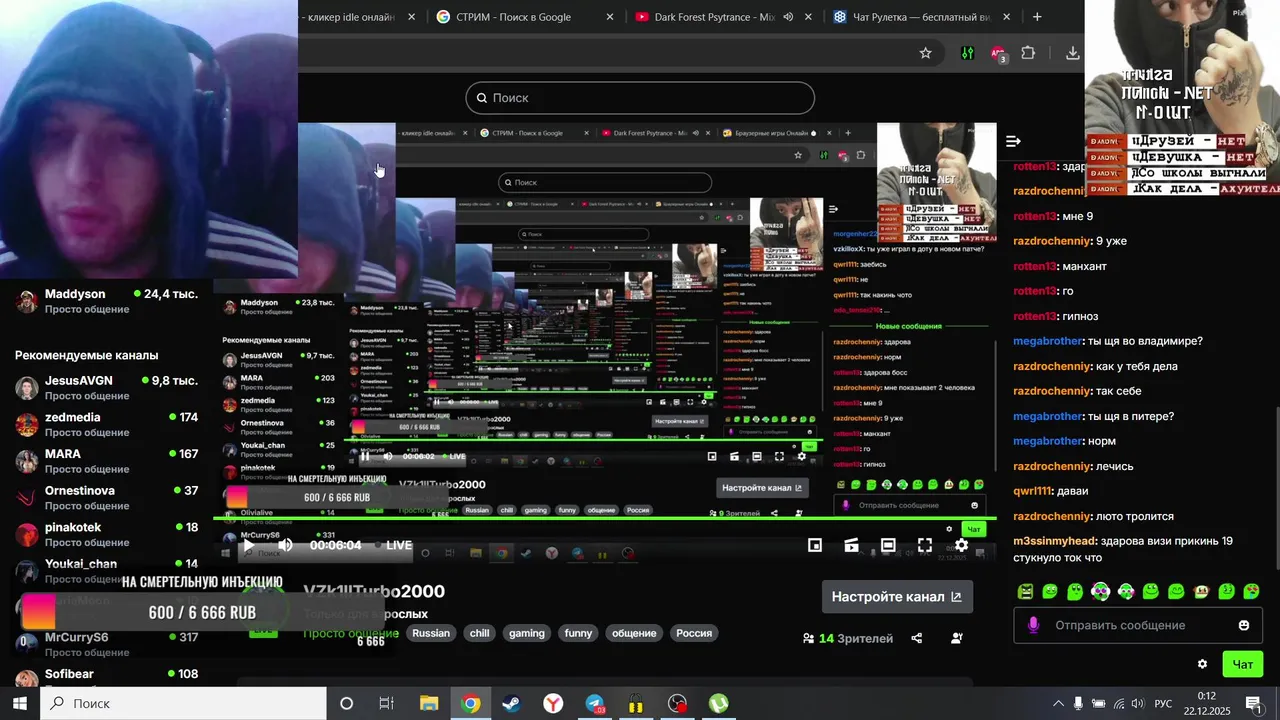Send the headphones purple-eyed emote
This screenshot has height=720, width=1280.
click(1100, 591)
